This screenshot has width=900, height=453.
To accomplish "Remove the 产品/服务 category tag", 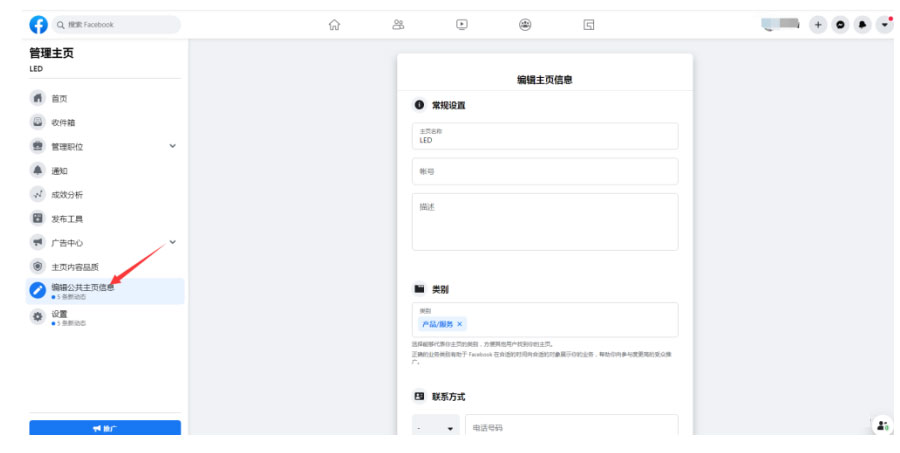I will coord(460,324).
